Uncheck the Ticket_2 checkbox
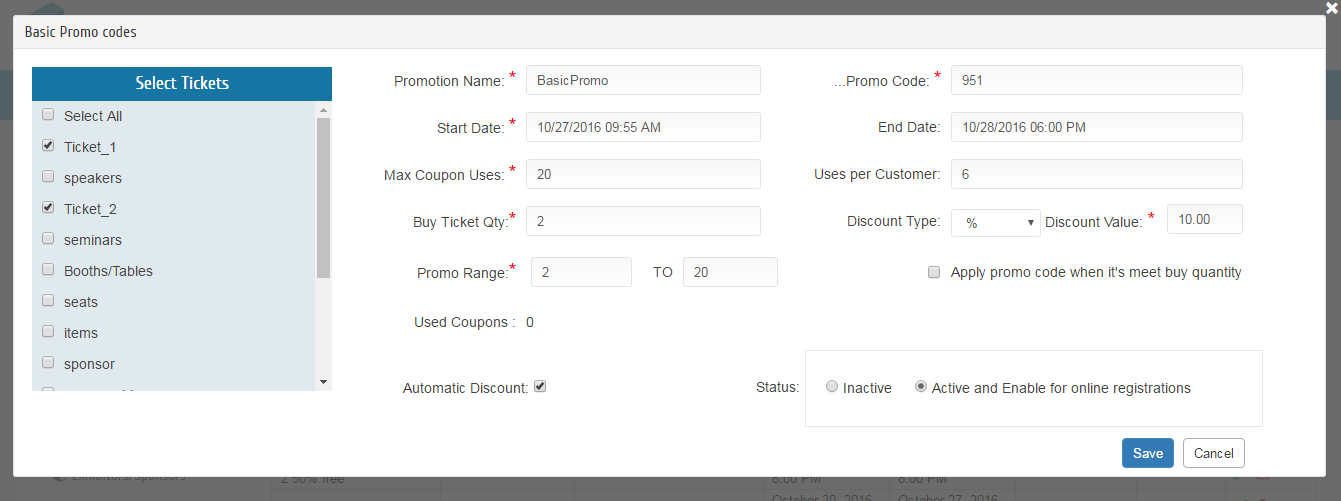Viewport: 1341px width, 501px height. coord(48,208)
